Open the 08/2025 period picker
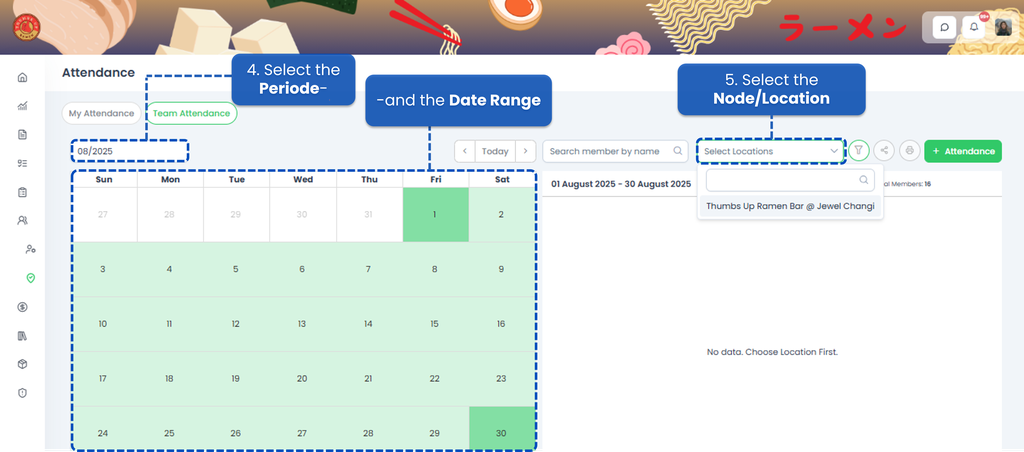The image size is (1024, 452). click(129, 151)
